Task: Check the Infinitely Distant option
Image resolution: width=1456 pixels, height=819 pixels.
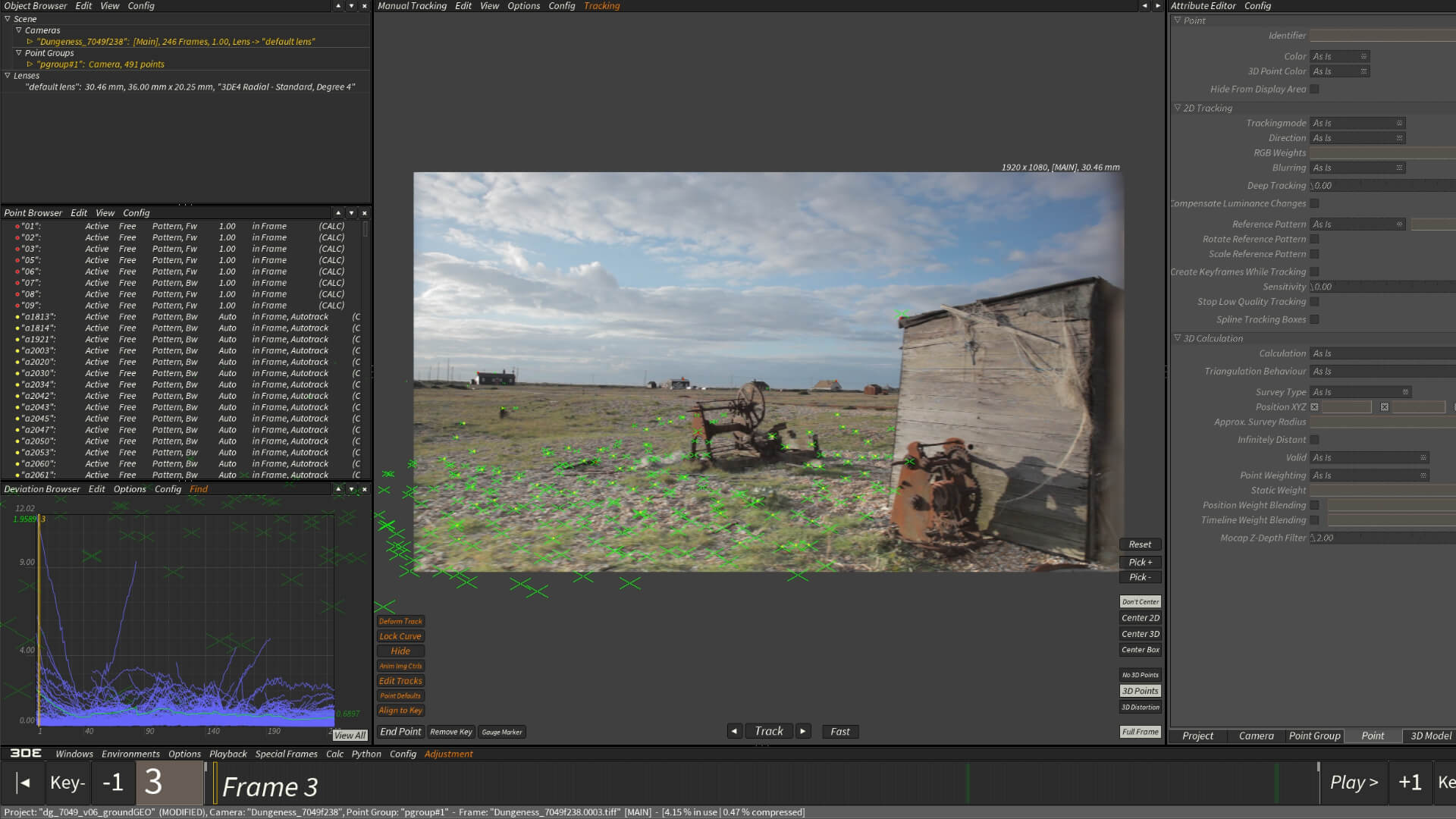Action: click(x=1314, y=440)
